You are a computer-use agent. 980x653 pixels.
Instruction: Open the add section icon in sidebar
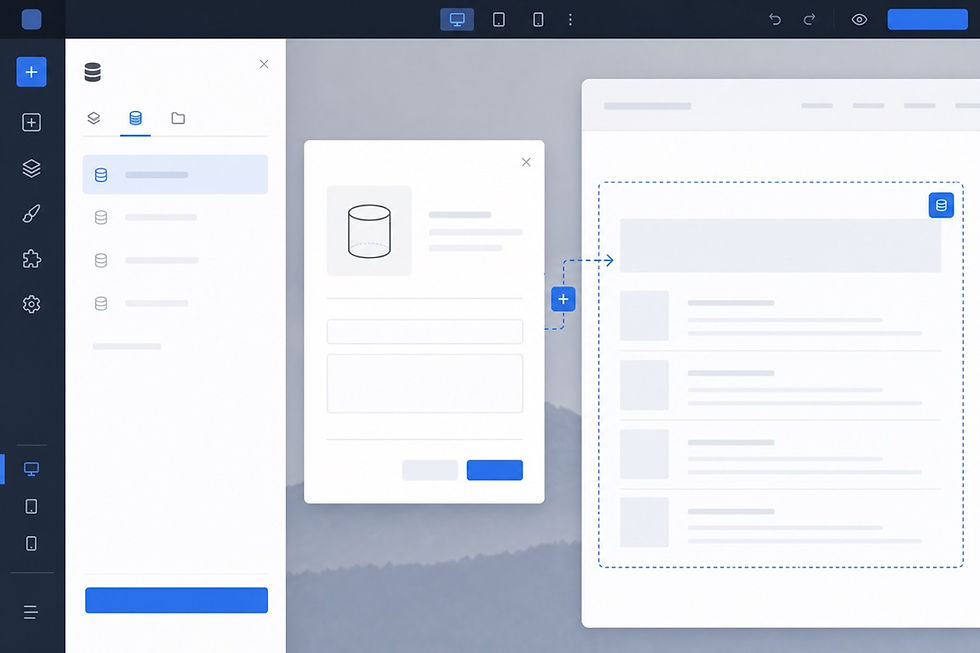click(x=31, y=122)
